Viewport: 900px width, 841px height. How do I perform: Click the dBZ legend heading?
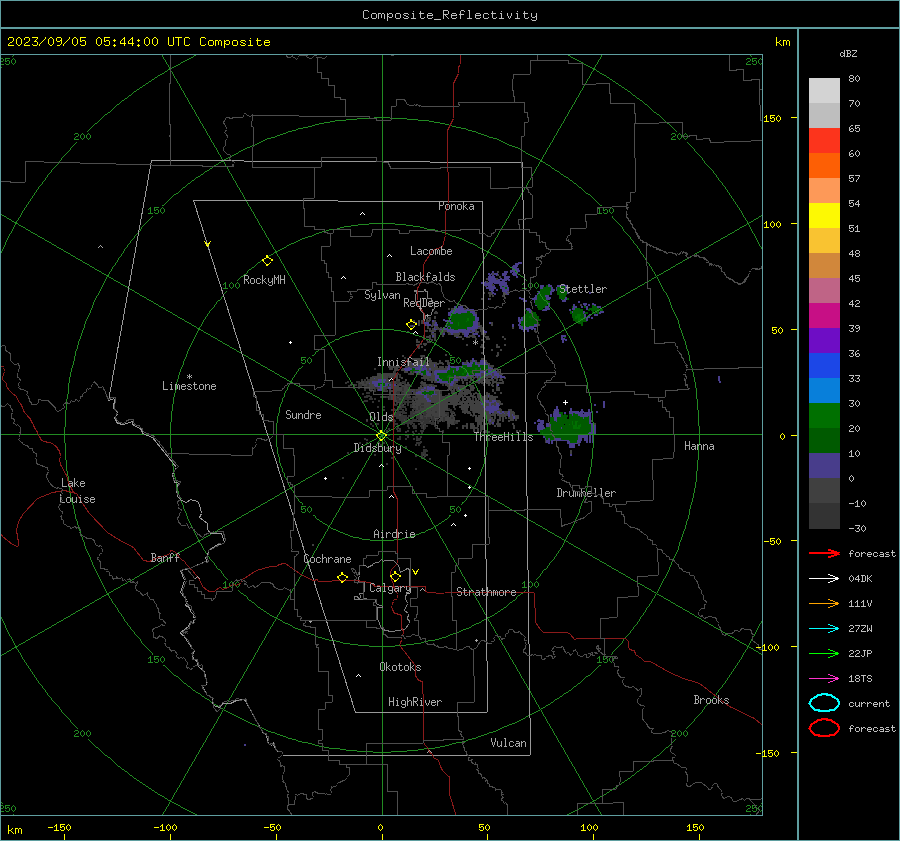click(848, 53)
